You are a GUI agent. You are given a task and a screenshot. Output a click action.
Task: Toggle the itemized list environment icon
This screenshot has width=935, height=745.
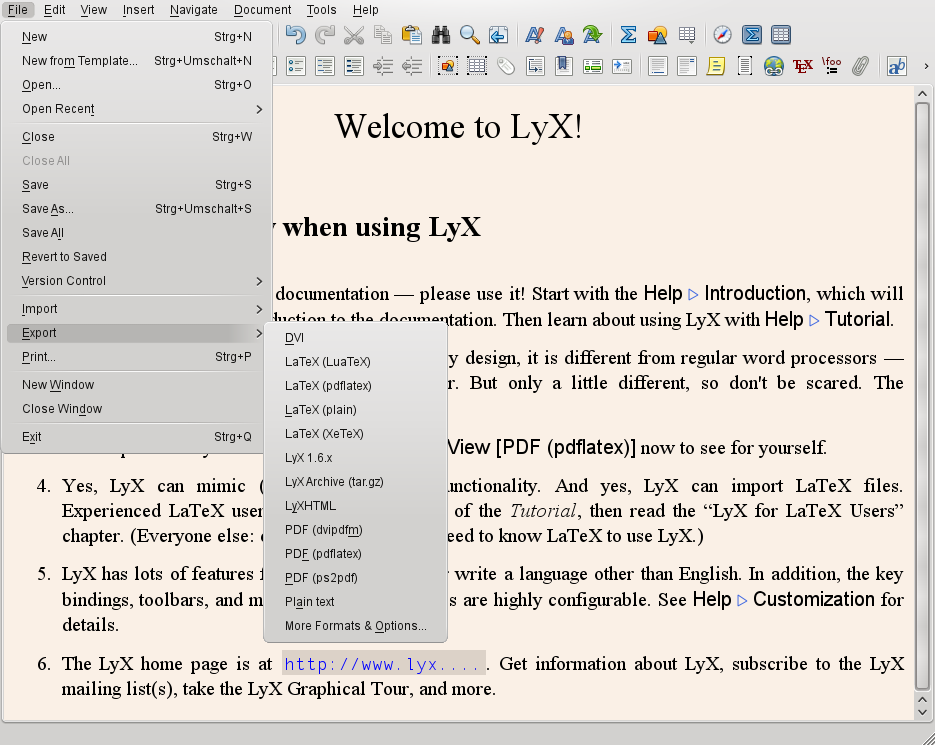294,66
